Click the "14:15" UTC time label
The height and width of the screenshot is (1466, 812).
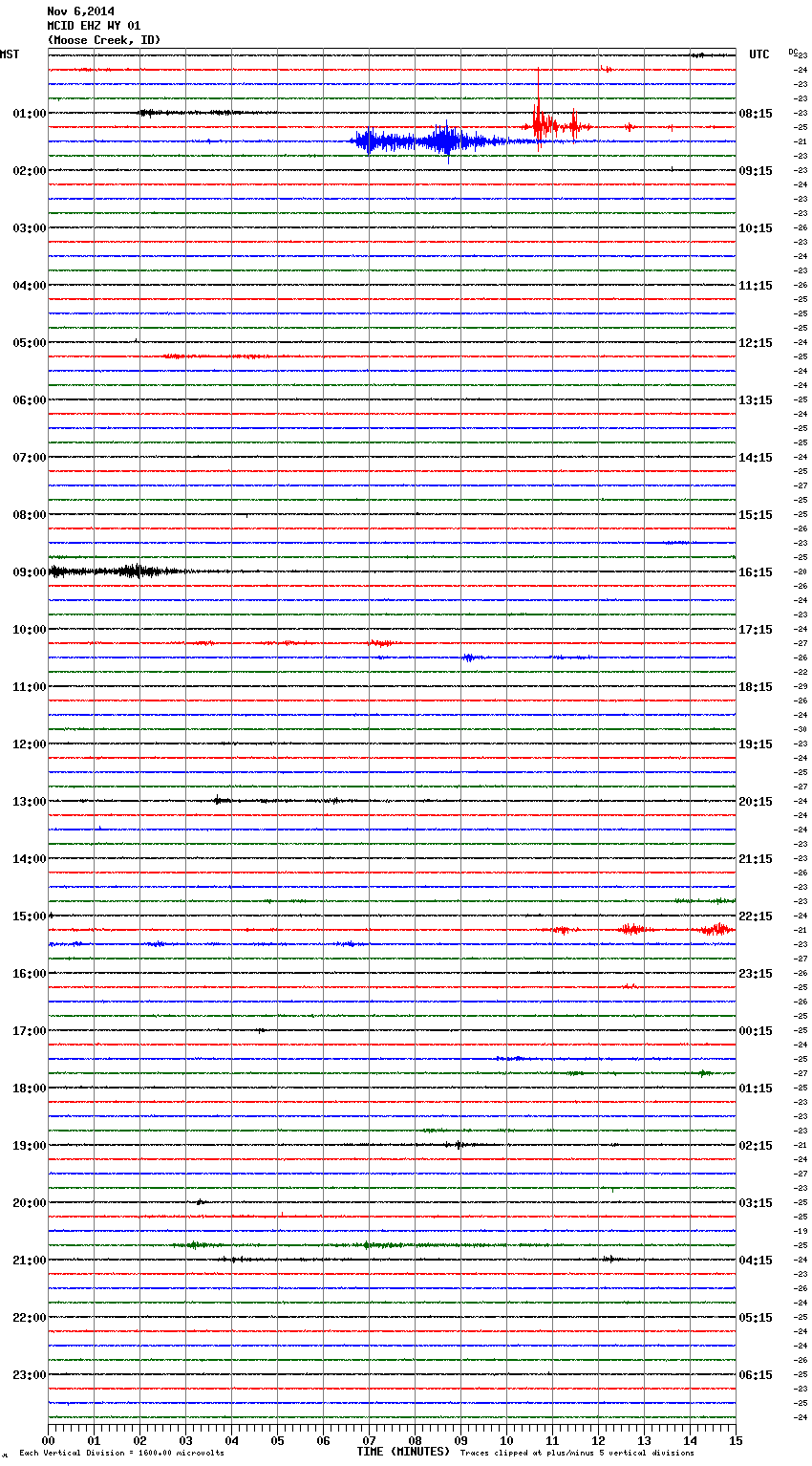(x=756, y=457)
